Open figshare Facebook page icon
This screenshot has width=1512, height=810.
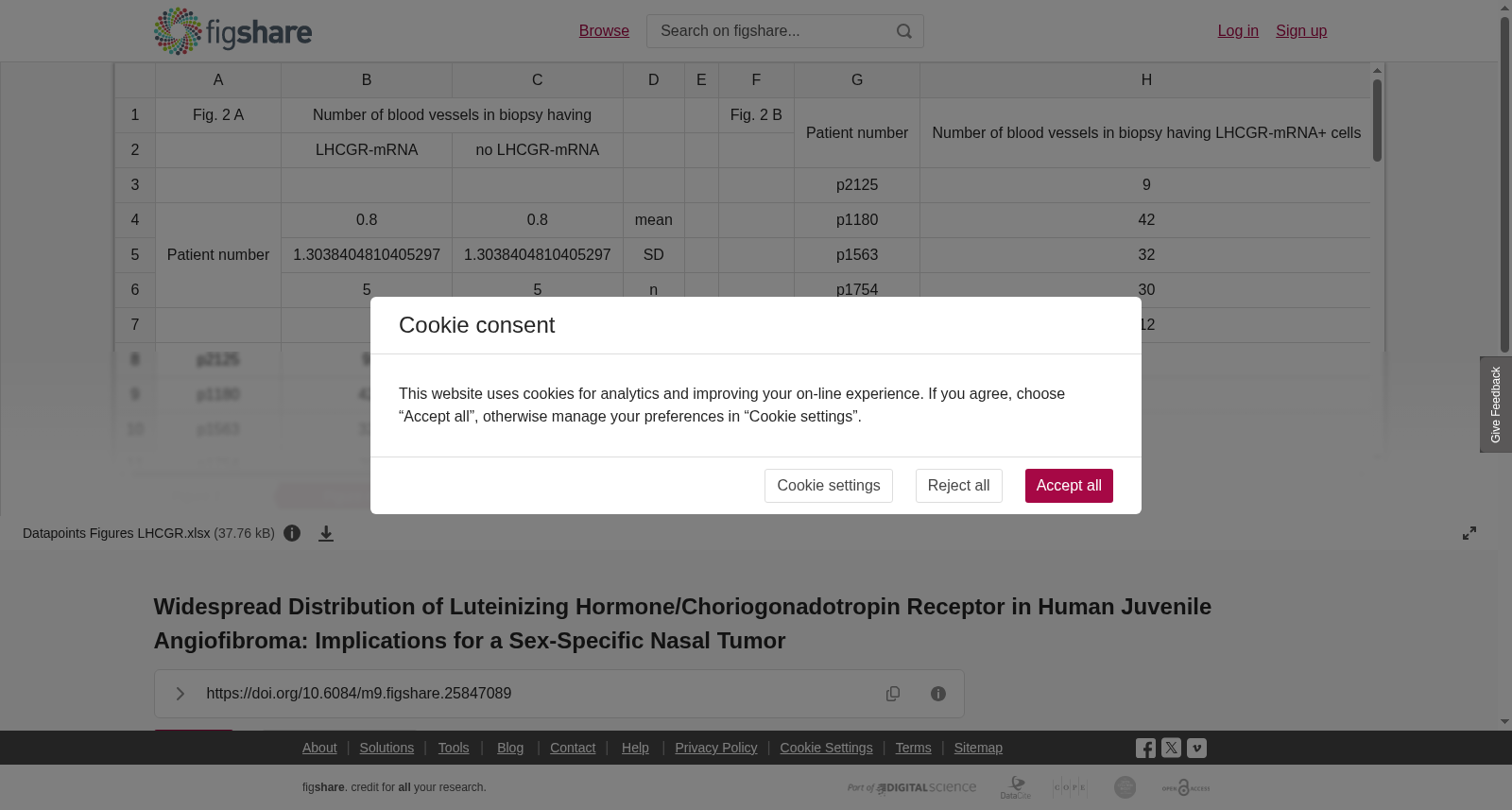tap(1145, 749)
